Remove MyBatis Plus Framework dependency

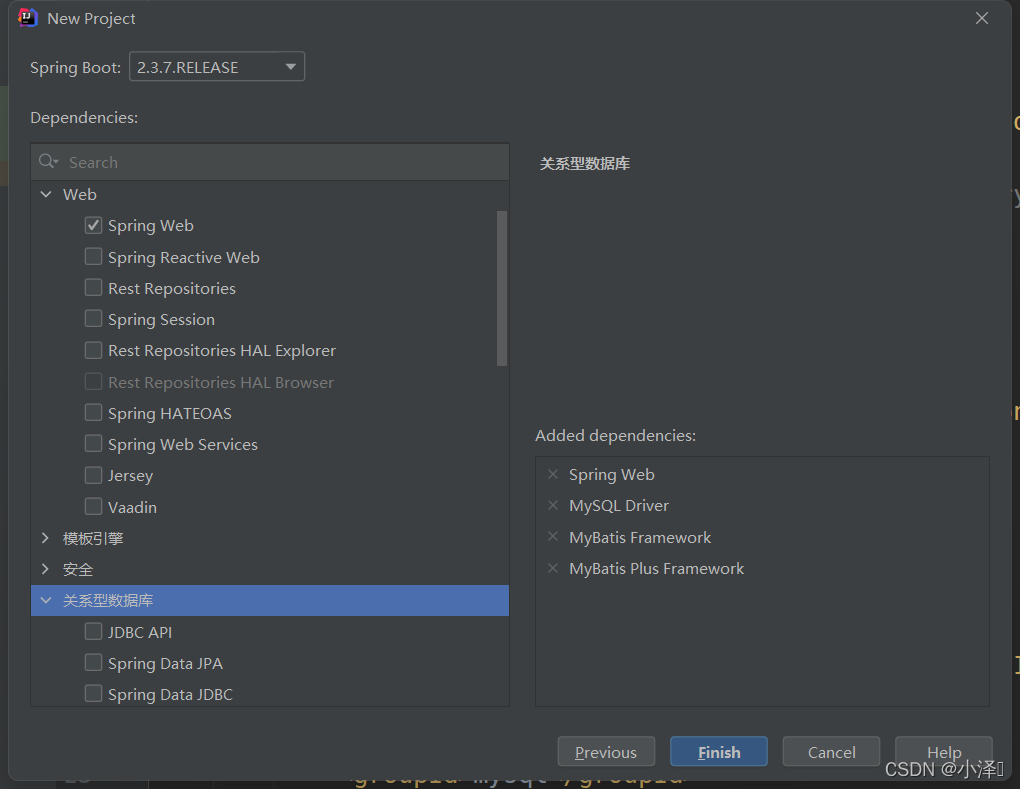[553, 568]
